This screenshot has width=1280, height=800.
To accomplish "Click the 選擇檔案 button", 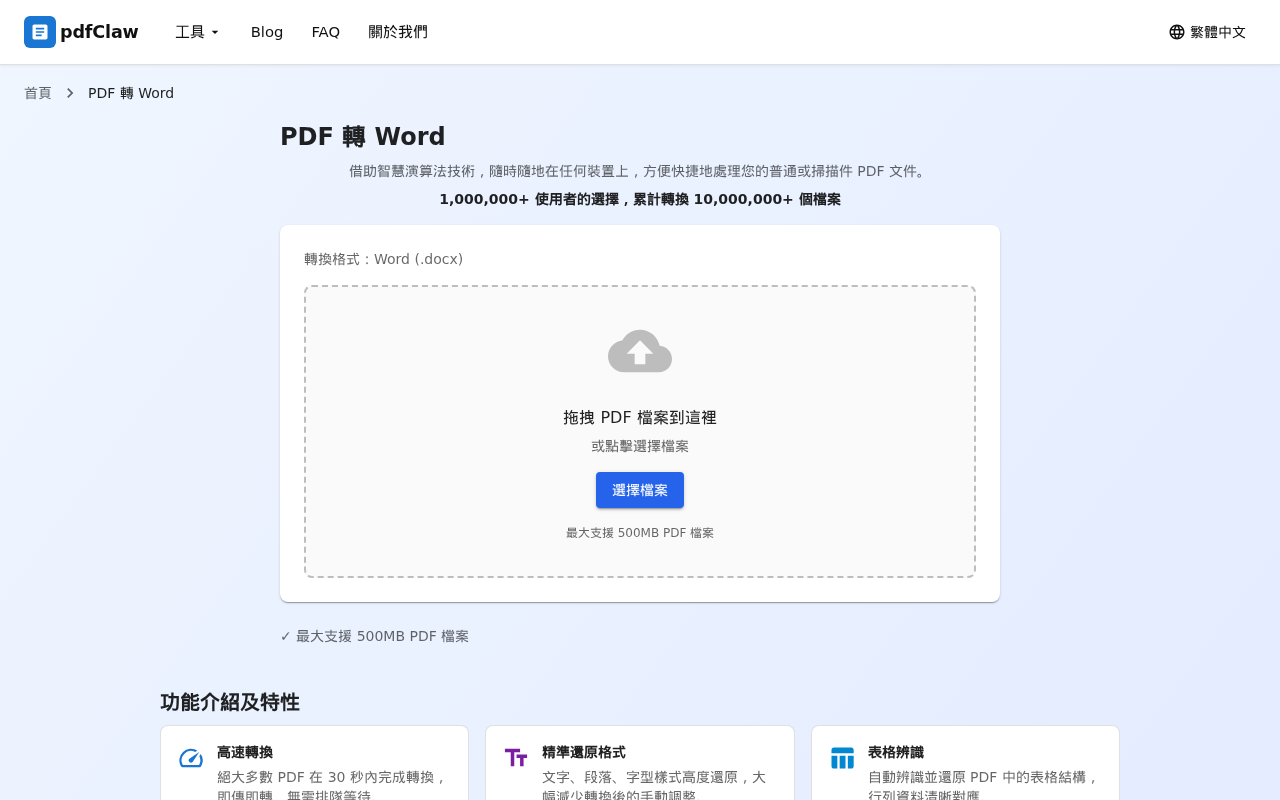I will (x=640, y=490).
